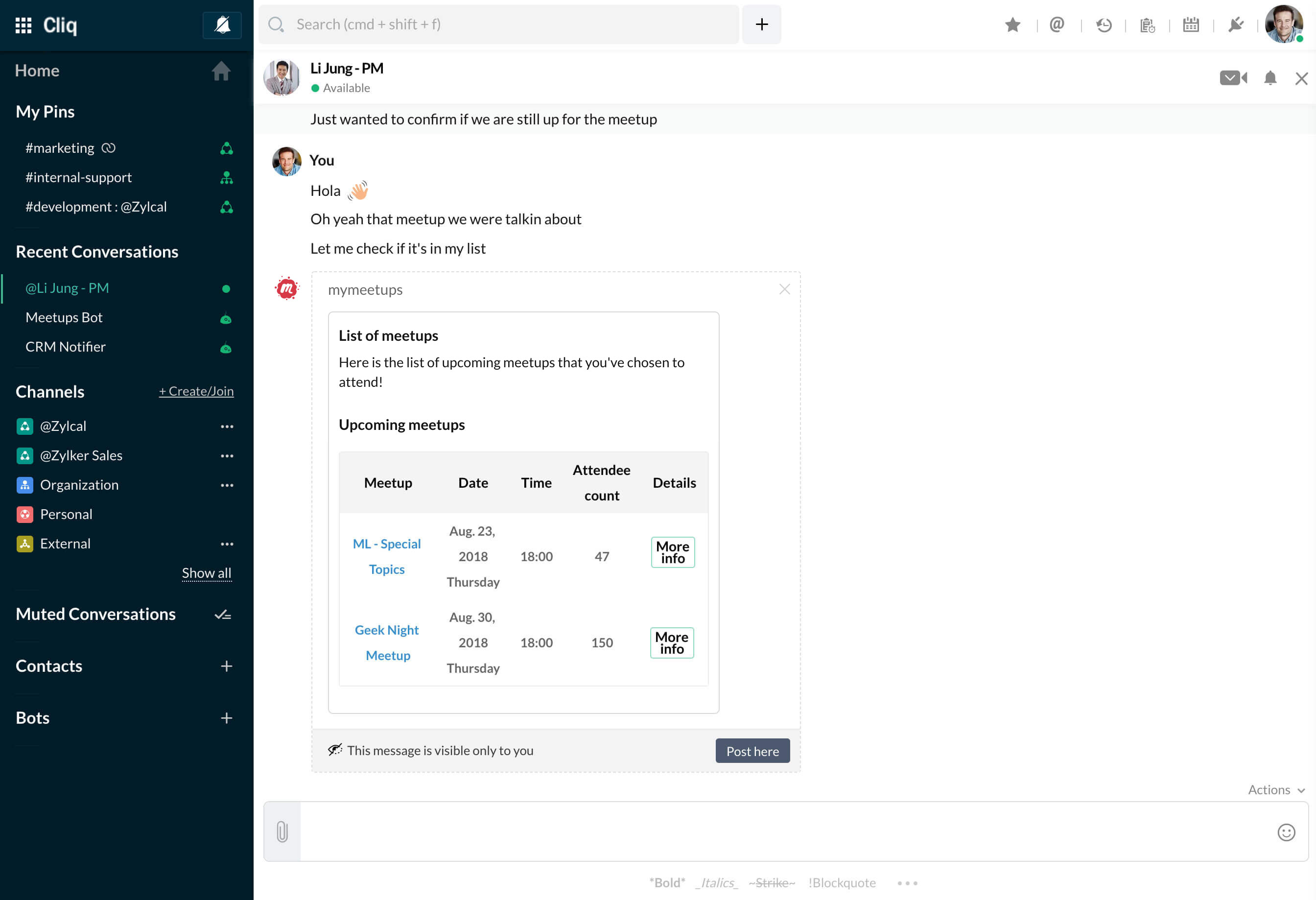
Task: Open Geek Night Meetup link
Action: point(387,642)
